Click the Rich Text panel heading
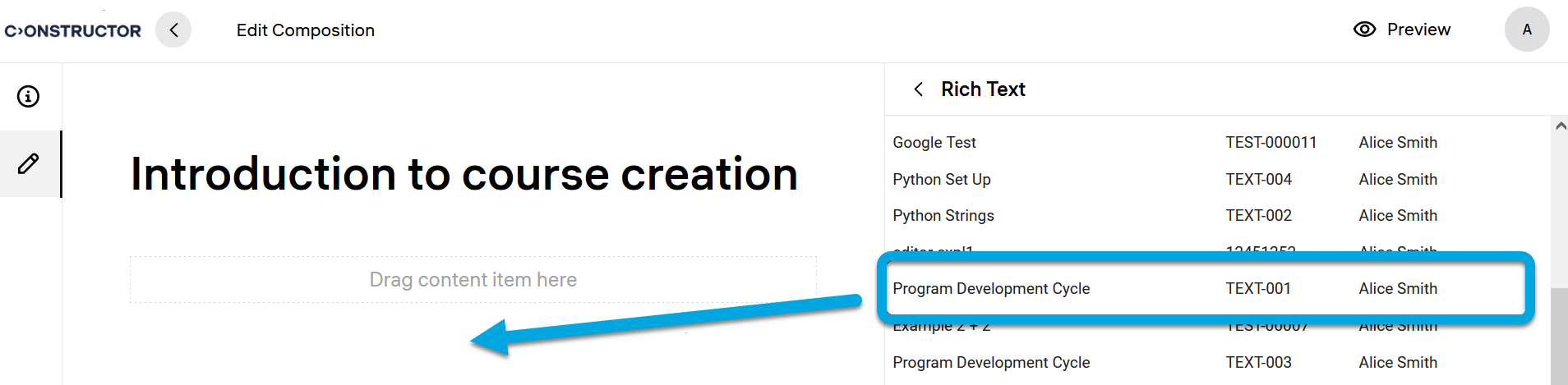 (983, 89)
